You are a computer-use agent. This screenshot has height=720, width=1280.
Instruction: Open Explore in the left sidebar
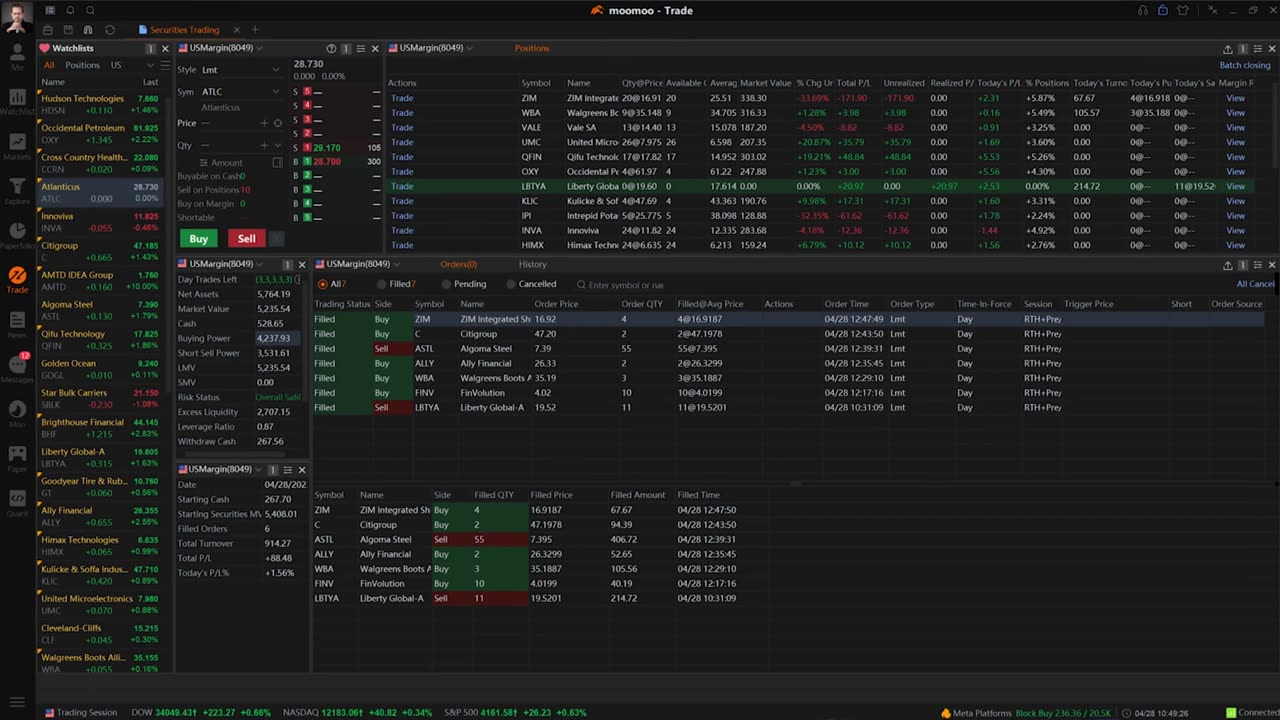pyautogui.click(x=17, y=191)
